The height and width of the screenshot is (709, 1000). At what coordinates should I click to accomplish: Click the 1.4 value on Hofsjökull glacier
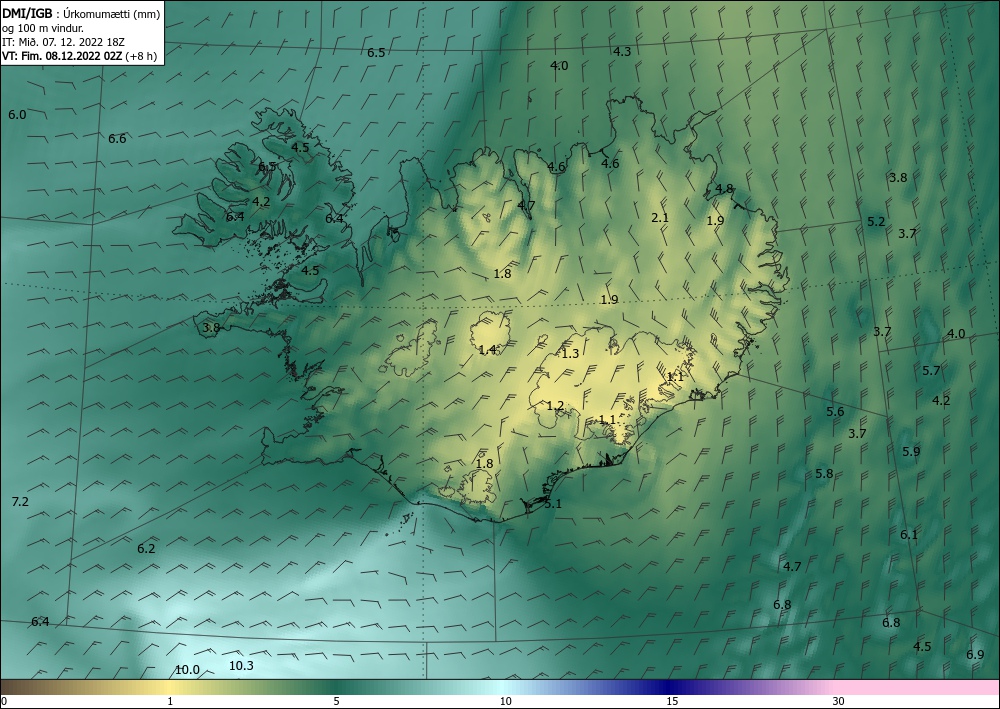click(487, 349)
